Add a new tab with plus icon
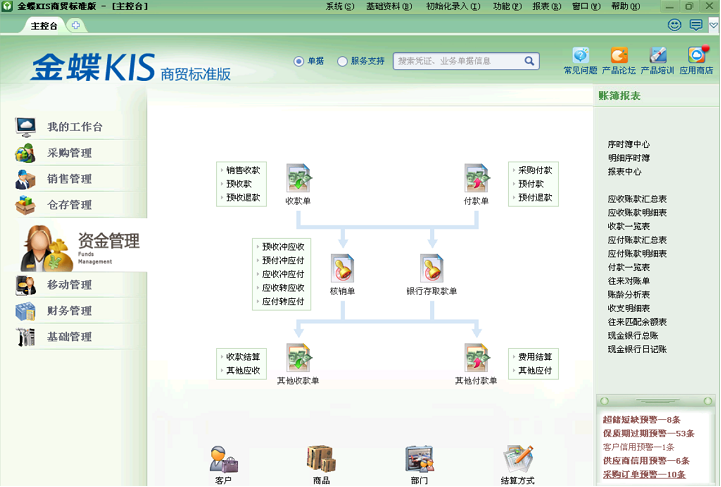 [76, 25]
